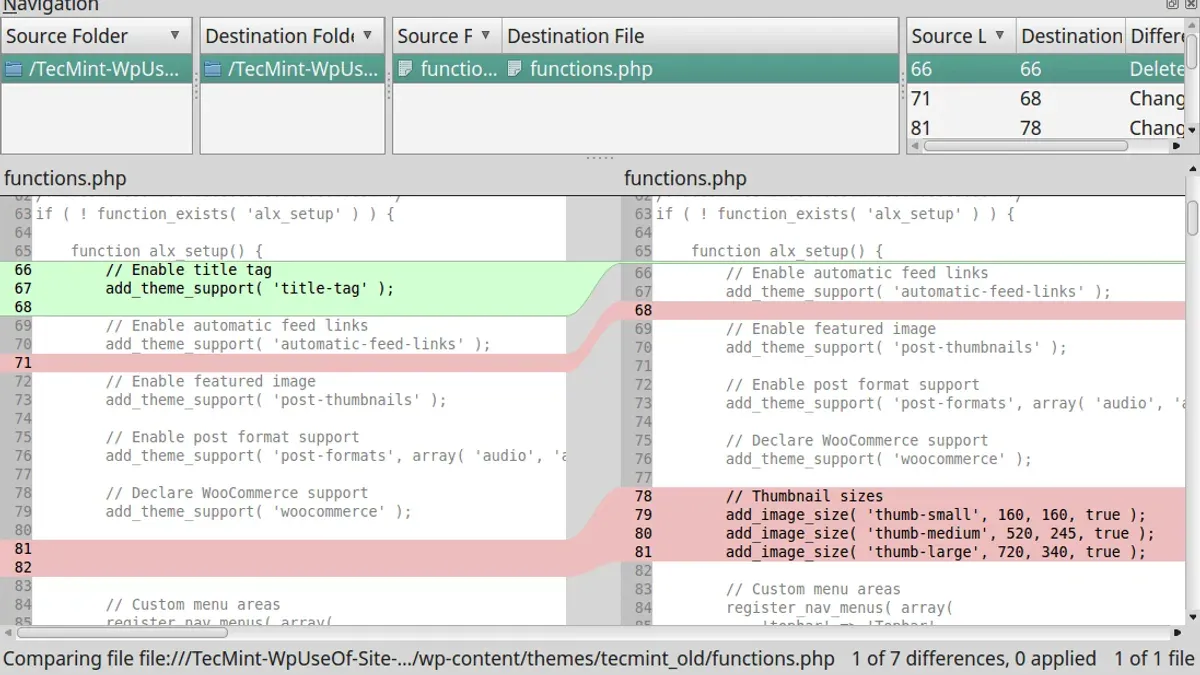Click the down arrow of differences list scrollbar
1200x675 pixels.
(1192, 130)
